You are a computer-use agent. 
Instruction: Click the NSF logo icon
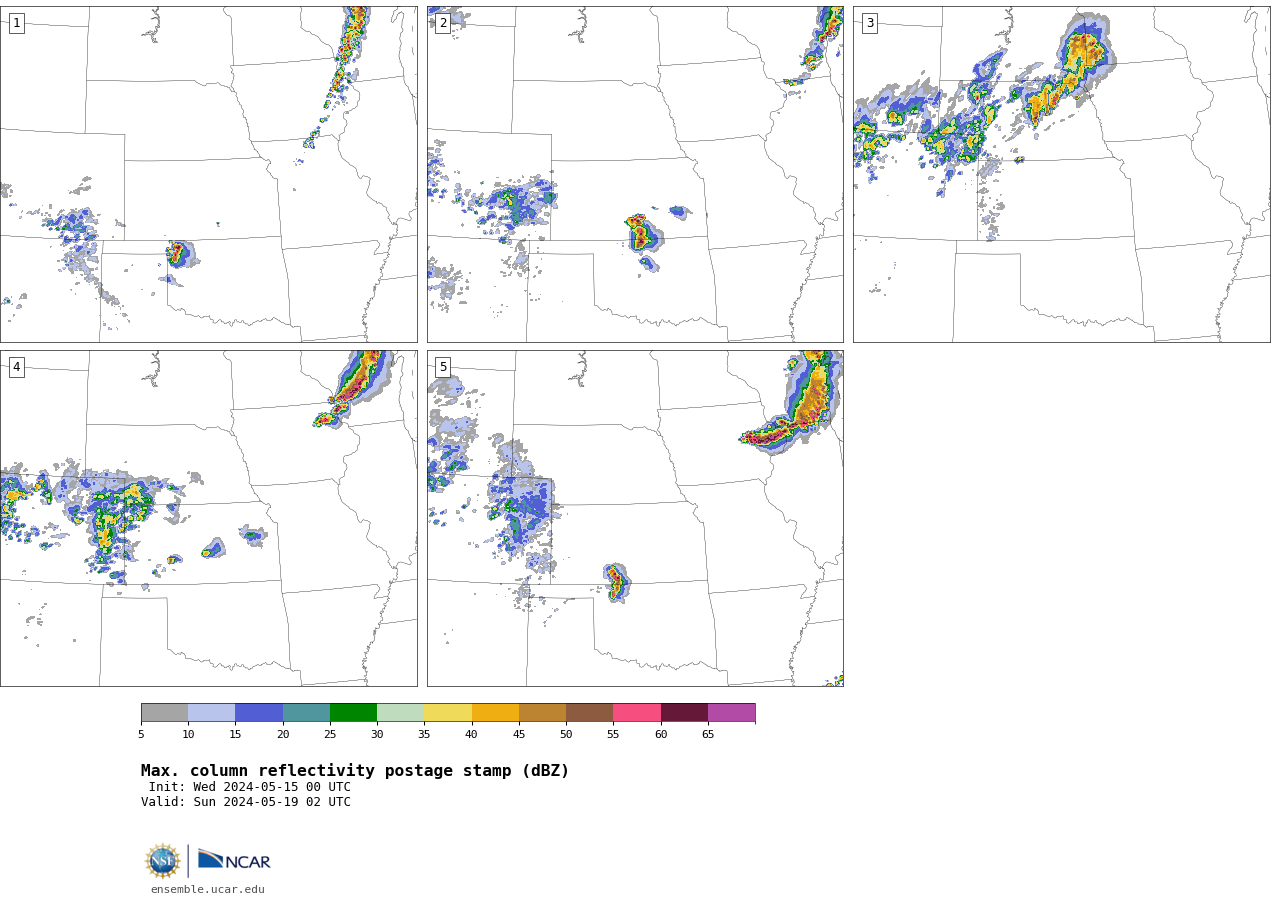pos(162,861)
